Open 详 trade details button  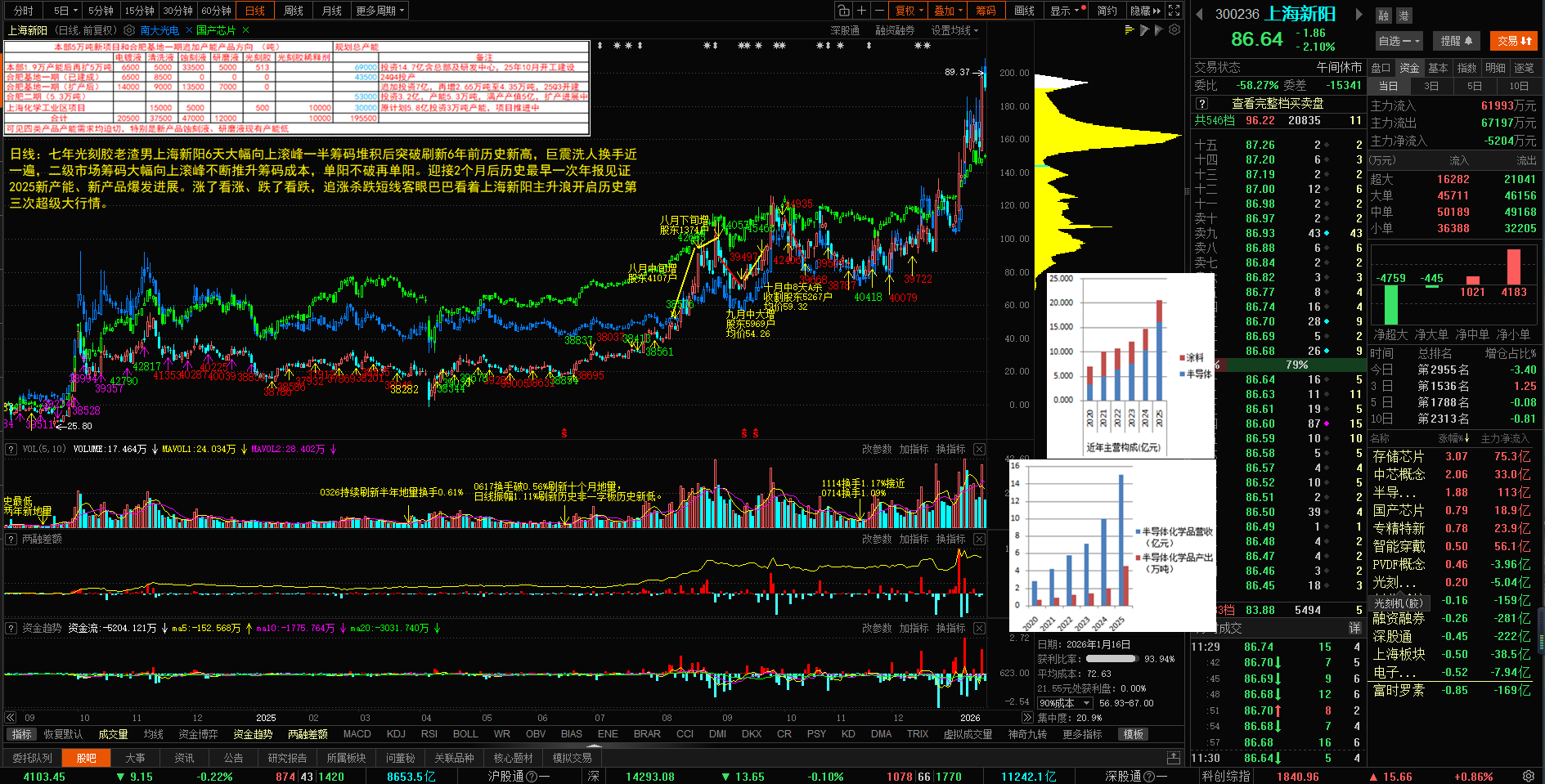click(x=1354, y=628)
